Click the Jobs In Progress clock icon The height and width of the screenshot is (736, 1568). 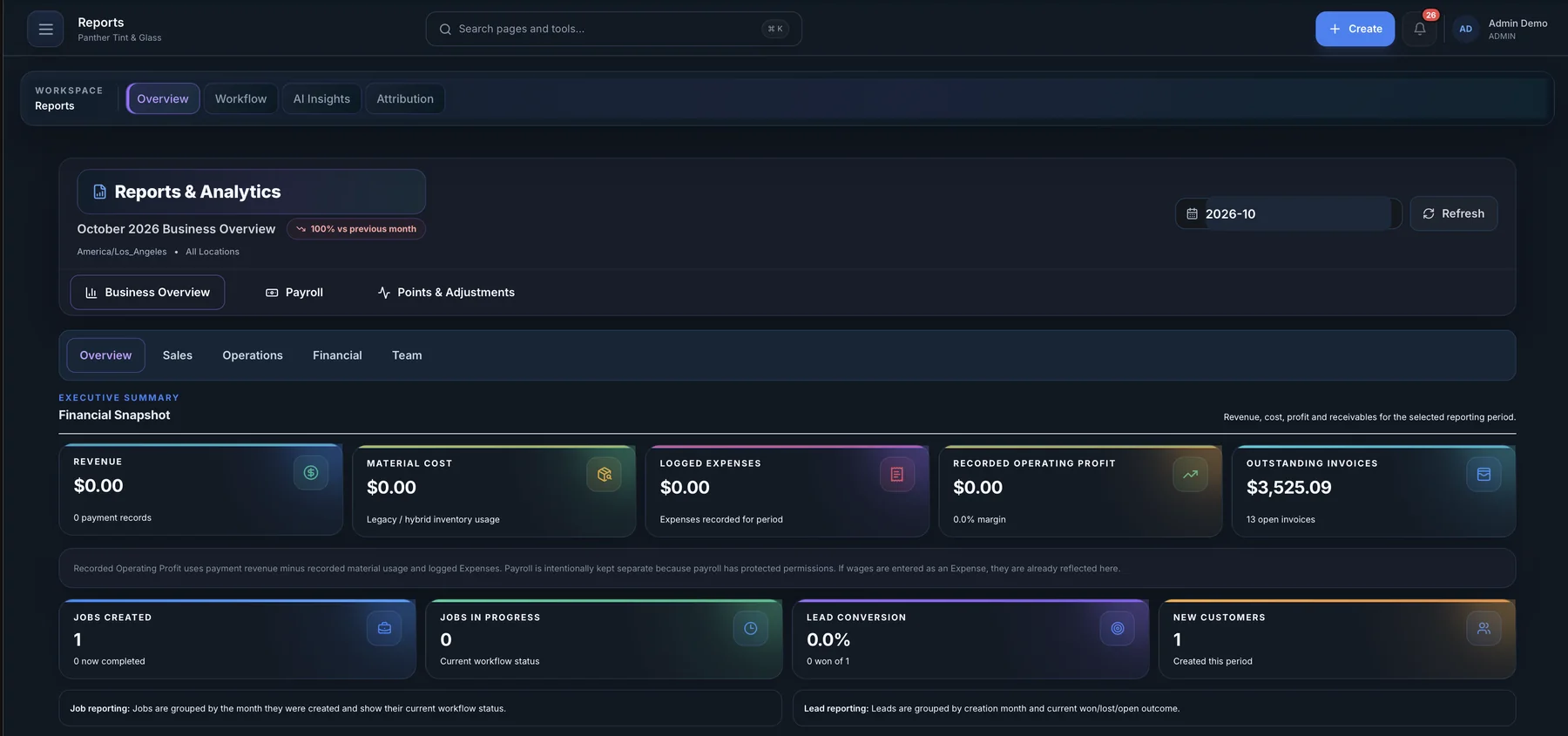[x=751, y=628]
